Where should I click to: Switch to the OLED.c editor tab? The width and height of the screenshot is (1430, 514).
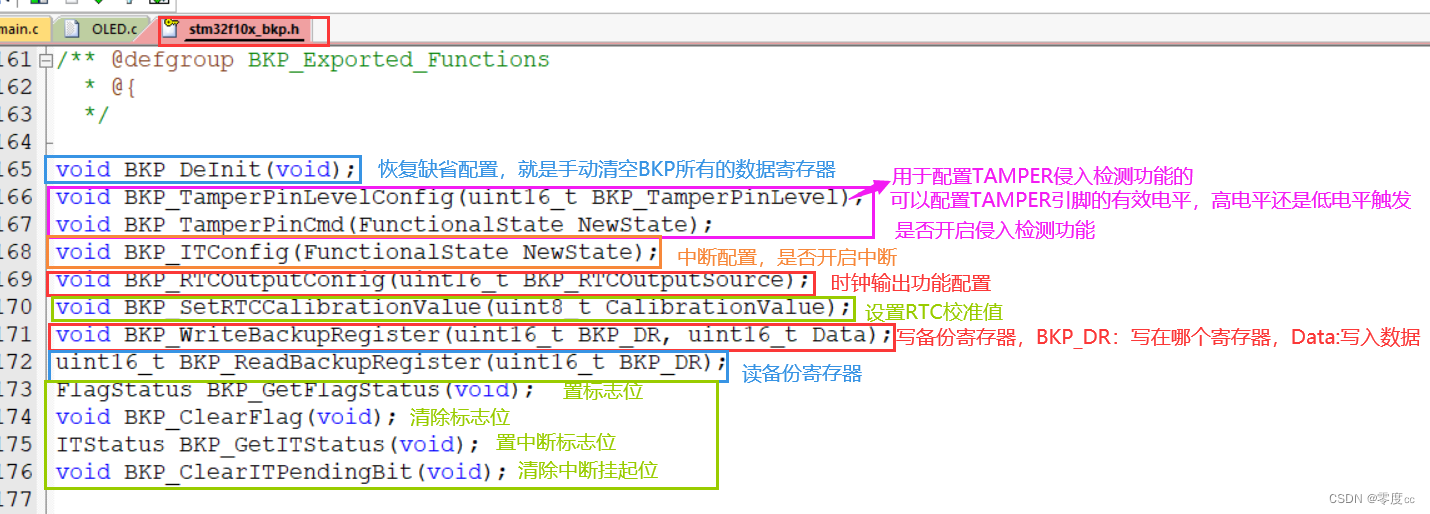[x=102, y=29]
